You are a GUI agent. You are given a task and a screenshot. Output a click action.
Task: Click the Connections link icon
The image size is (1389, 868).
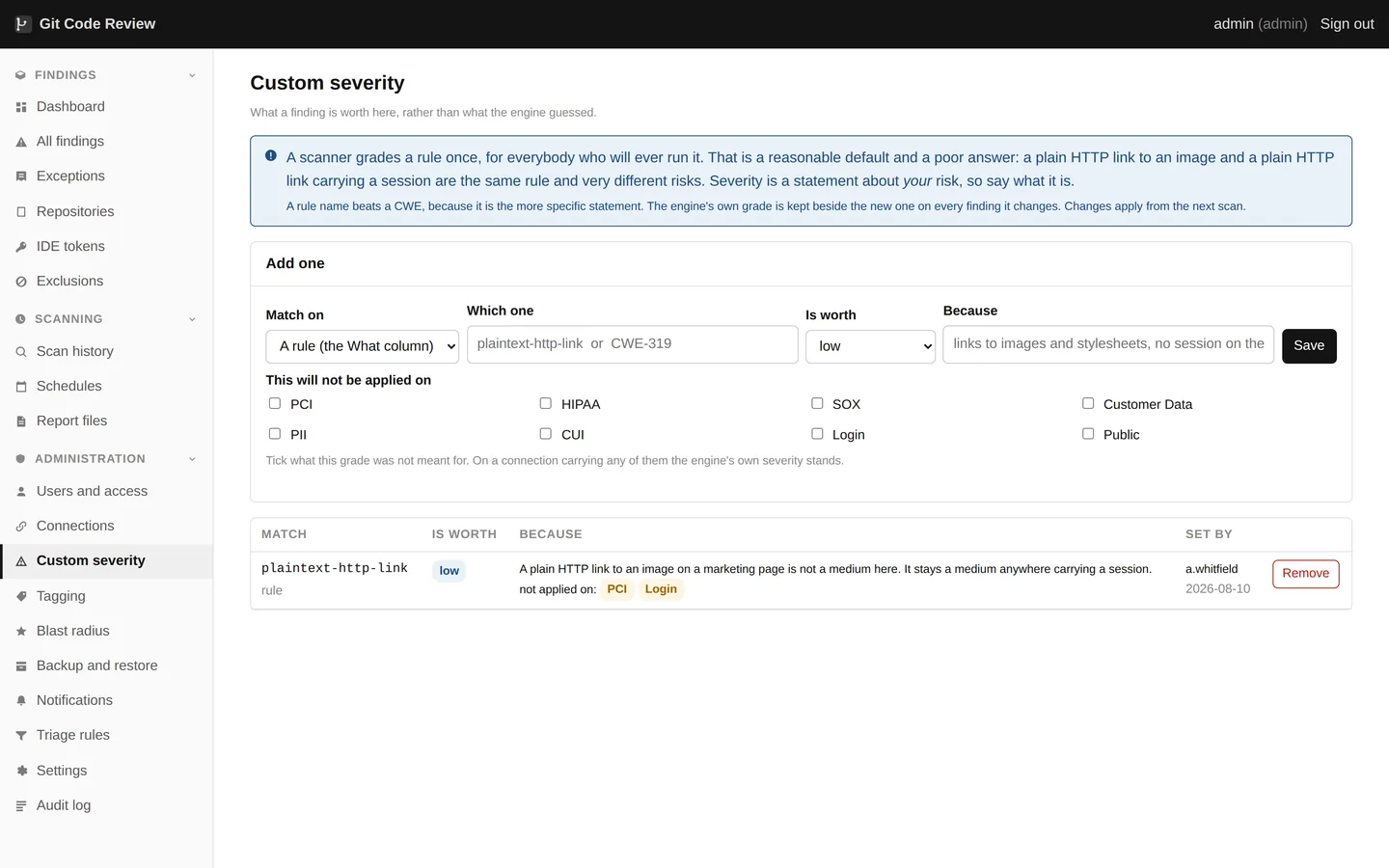pyautogui.click(x=21, y=527)
